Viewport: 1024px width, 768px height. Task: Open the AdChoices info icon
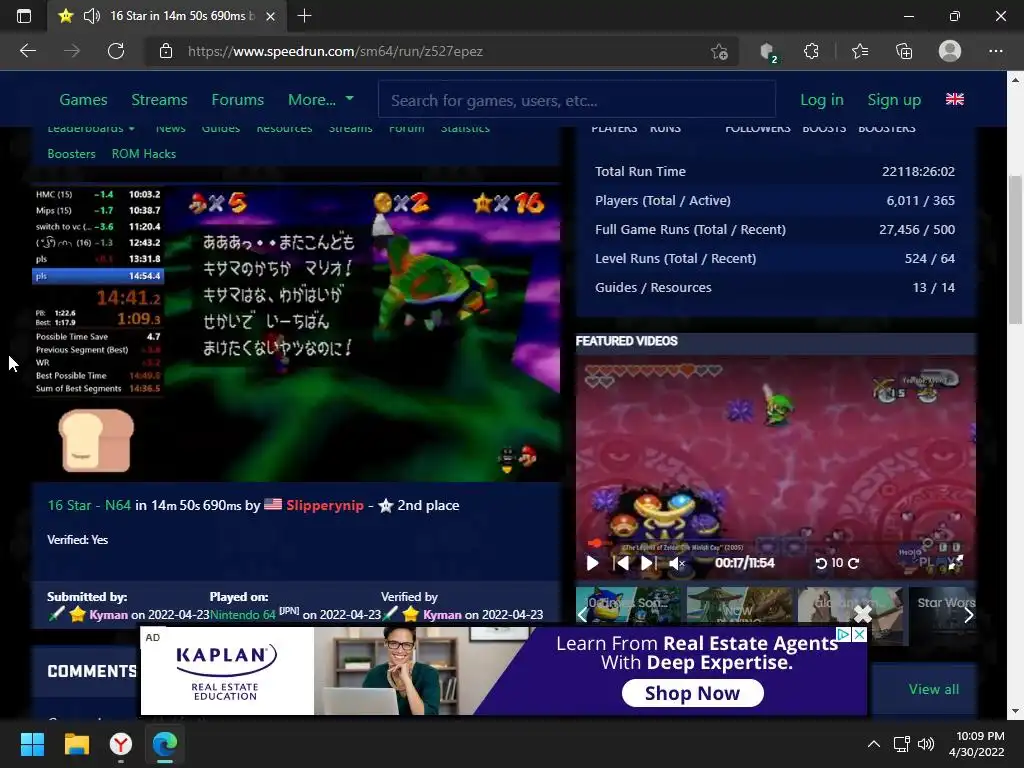pos(844,634)
